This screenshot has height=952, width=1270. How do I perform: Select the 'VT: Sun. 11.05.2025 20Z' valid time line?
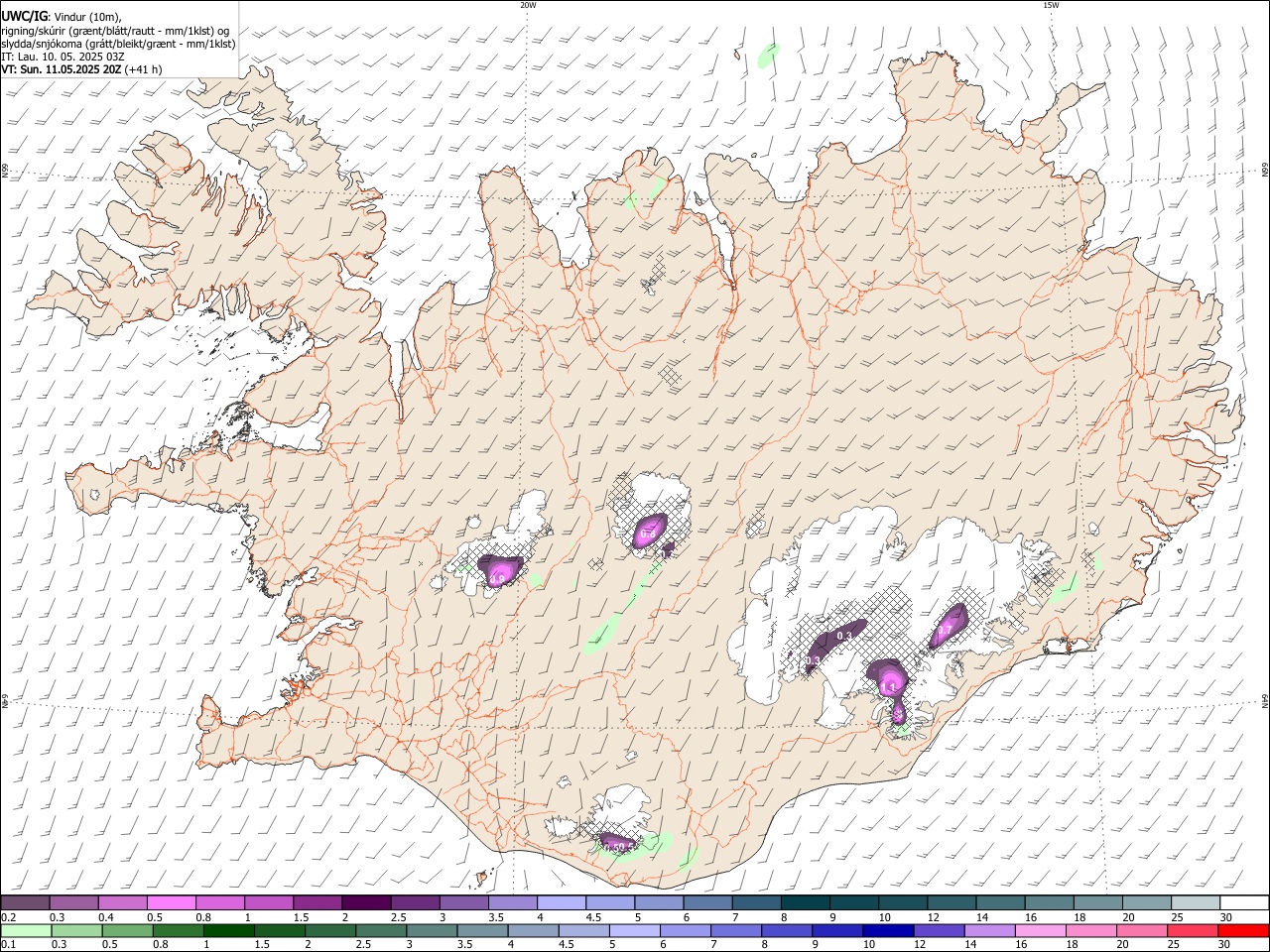tap(62, 69)
